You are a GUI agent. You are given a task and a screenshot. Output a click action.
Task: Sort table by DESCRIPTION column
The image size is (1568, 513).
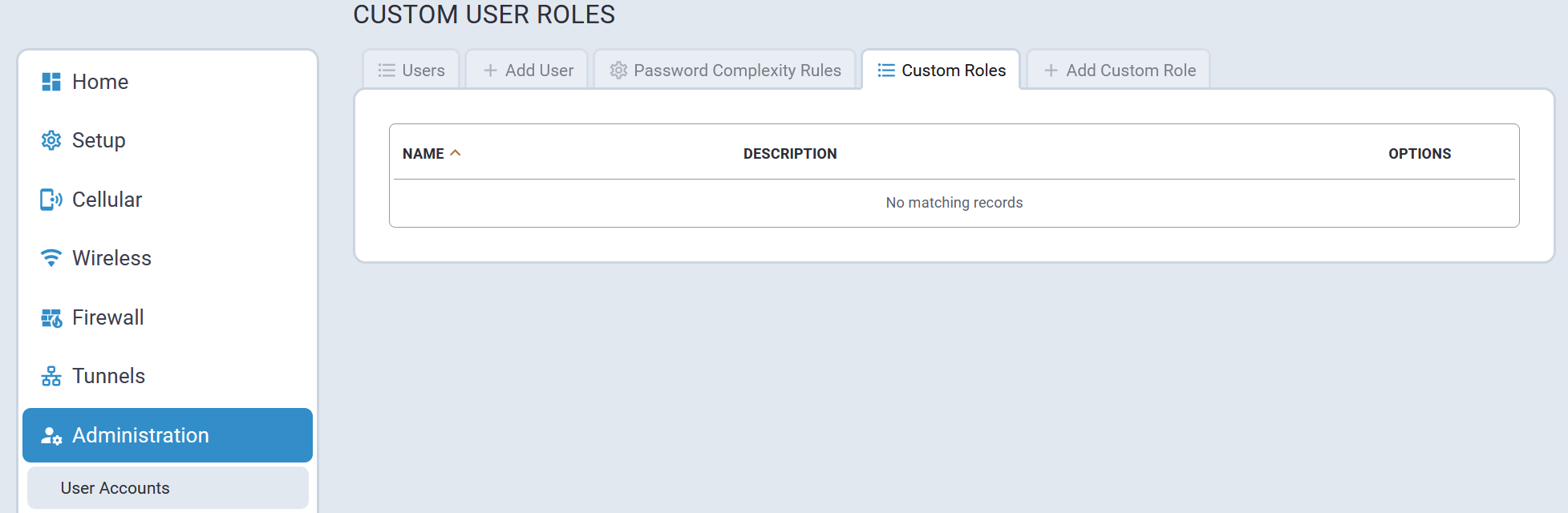click(x=789, y=154)
